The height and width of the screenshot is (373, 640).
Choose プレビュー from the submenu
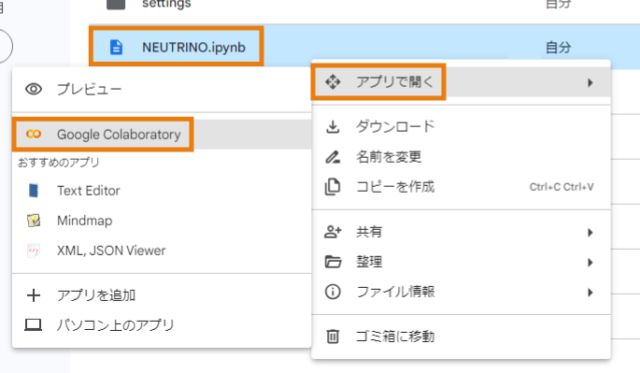coord(162,89)
